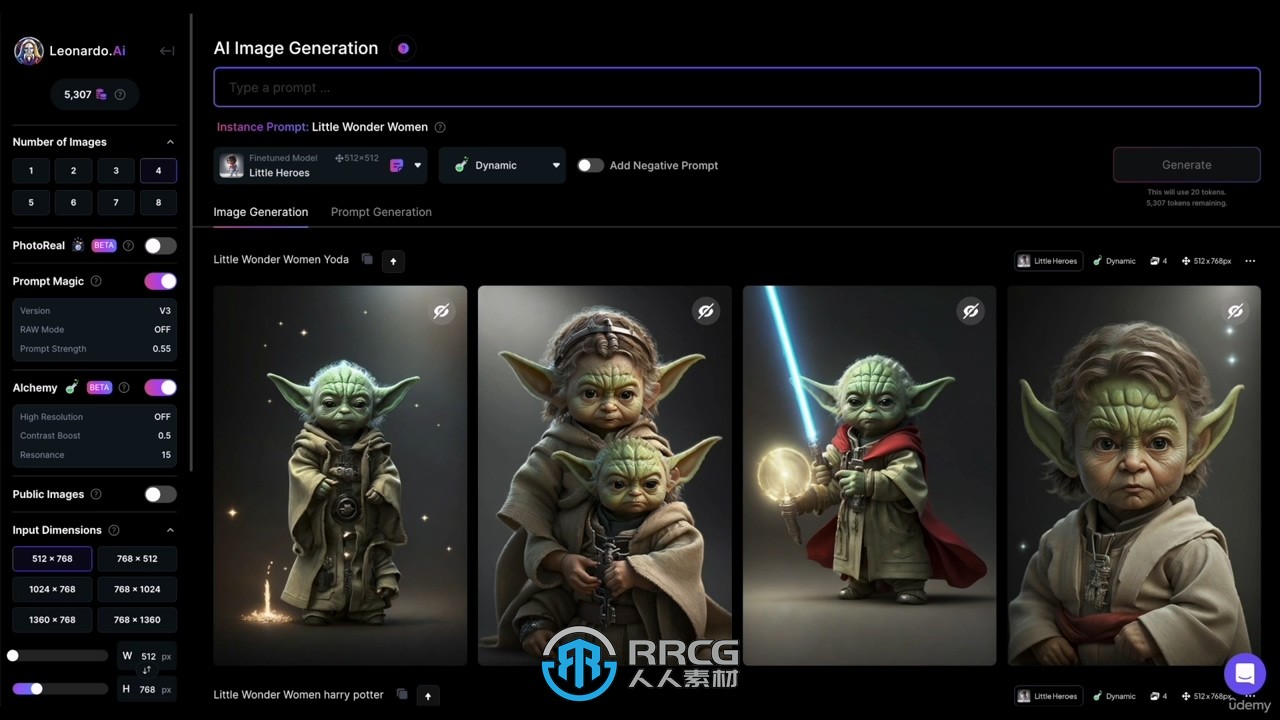Reuse Little Wonder Women Yoda prompt arrow
Viewport: 1280px width, 720px height.
(393, 261)
